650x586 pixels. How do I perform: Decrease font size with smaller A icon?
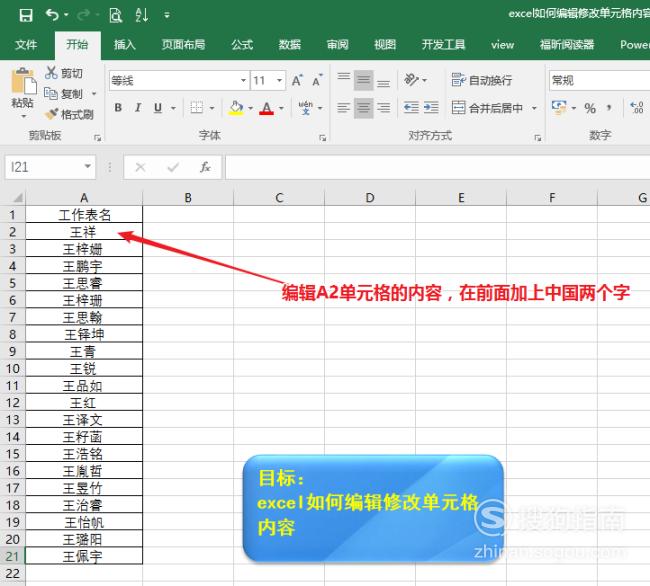[x=317, y=80]
